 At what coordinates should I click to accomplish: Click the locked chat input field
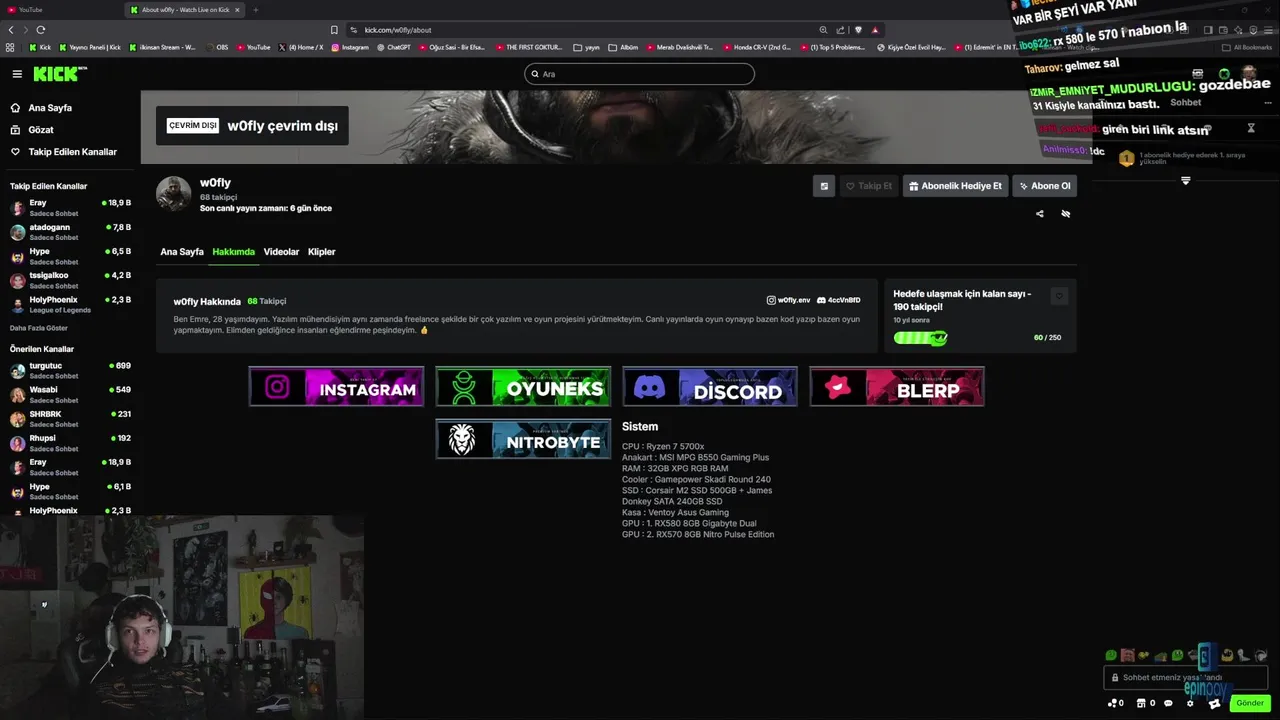(1185, 677)
